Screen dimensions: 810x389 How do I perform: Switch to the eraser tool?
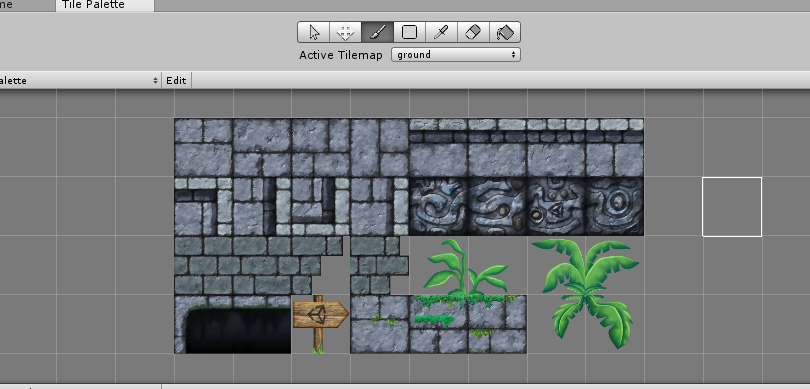tap(473, 32)
